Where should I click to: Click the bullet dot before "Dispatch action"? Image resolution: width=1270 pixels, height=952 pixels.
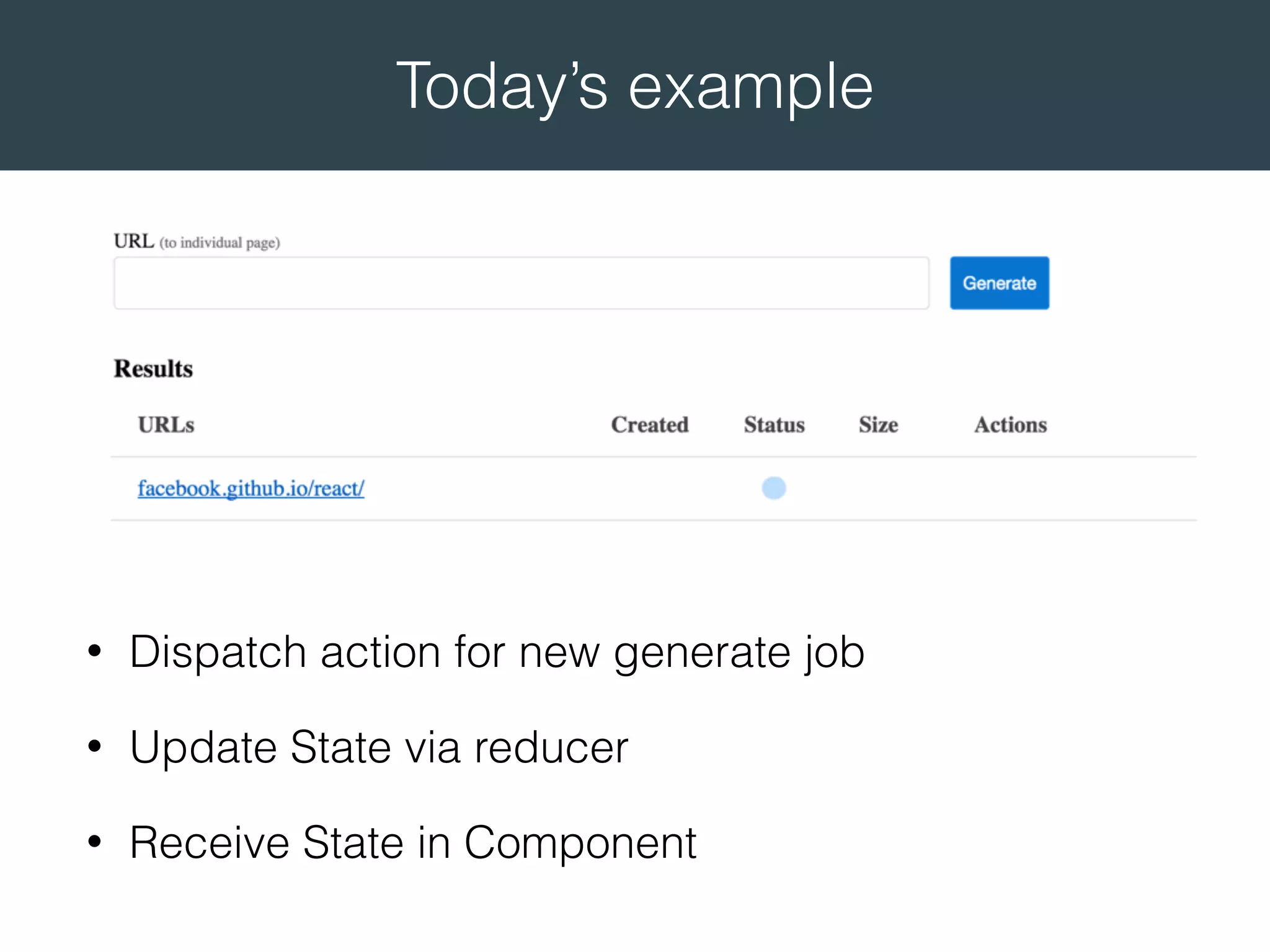94,651
